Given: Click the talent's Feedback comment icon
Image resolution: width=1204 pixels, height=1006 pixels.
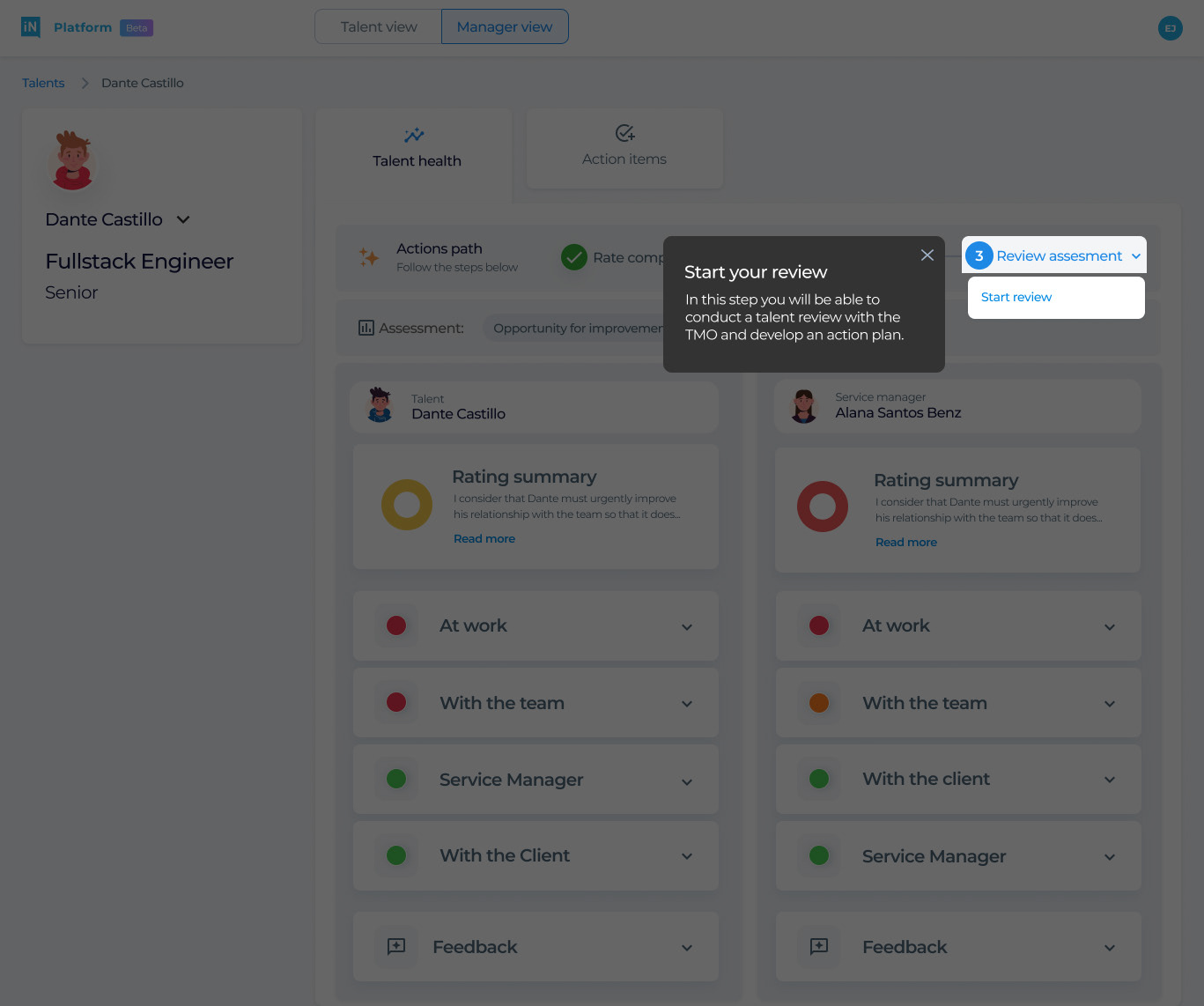Looking at the screenshot, I should click(x=396, y=946).
